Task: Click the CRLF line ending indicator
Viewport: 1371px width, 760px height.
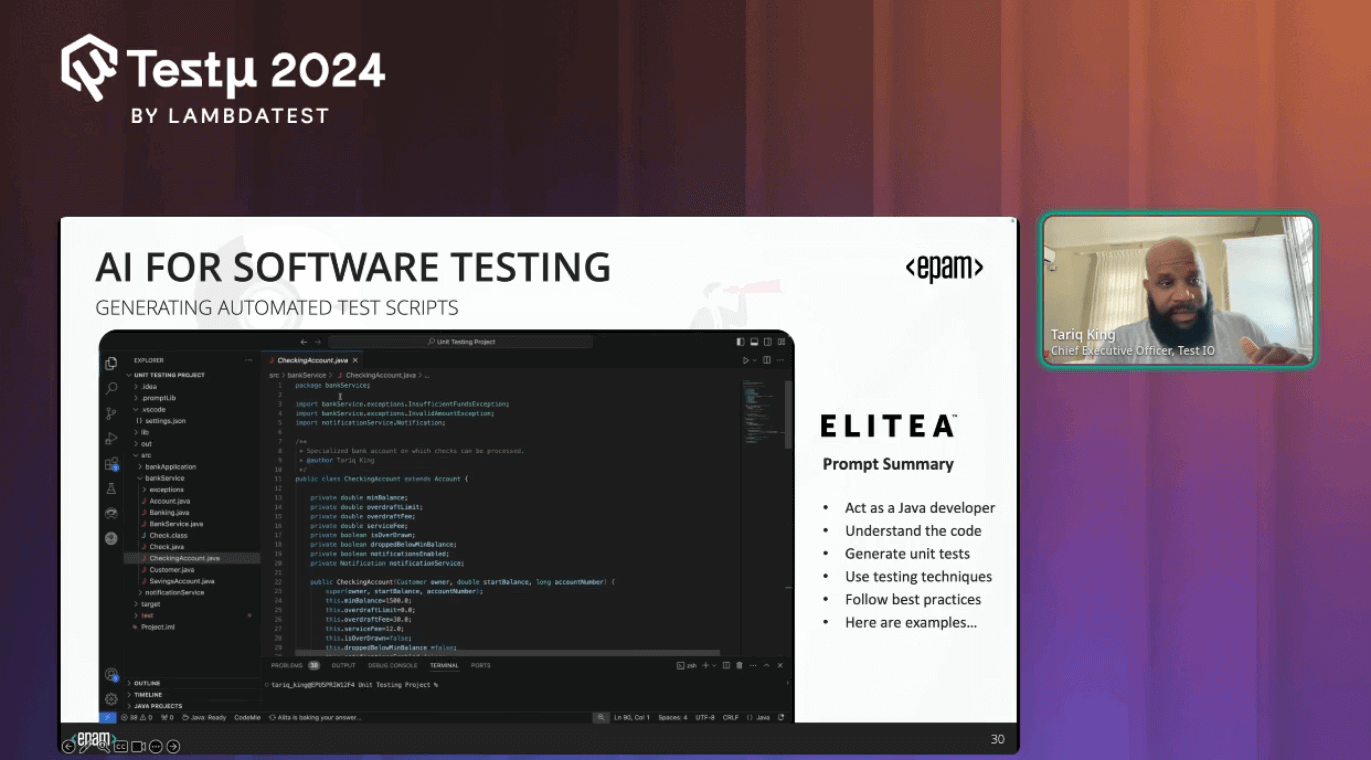Action: pos(731,717)
